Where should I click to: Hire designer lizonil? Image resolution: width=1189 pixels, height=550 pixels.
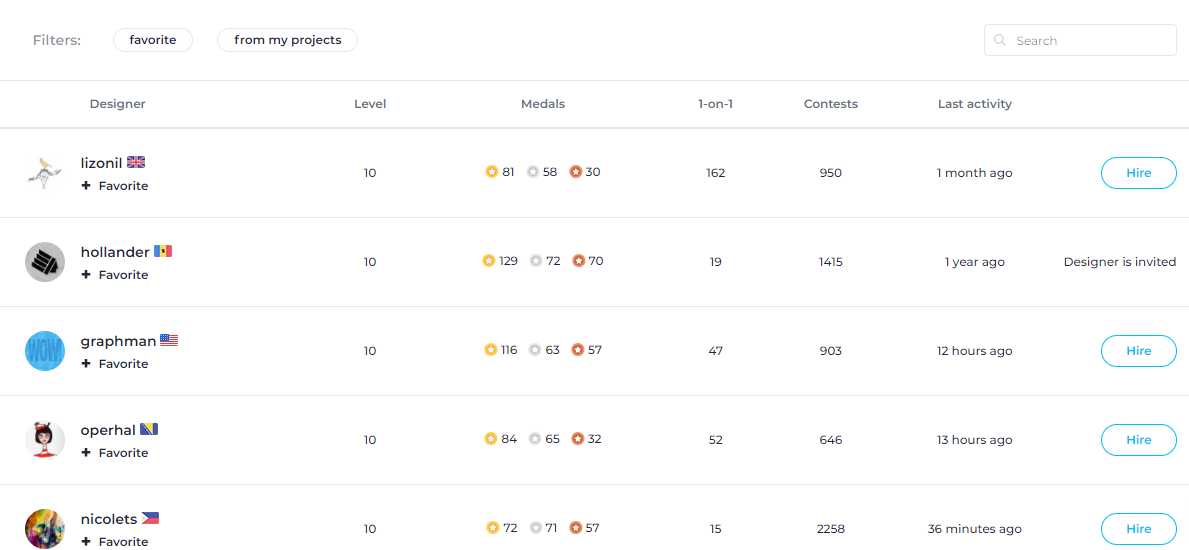[x=1138, y=173]
